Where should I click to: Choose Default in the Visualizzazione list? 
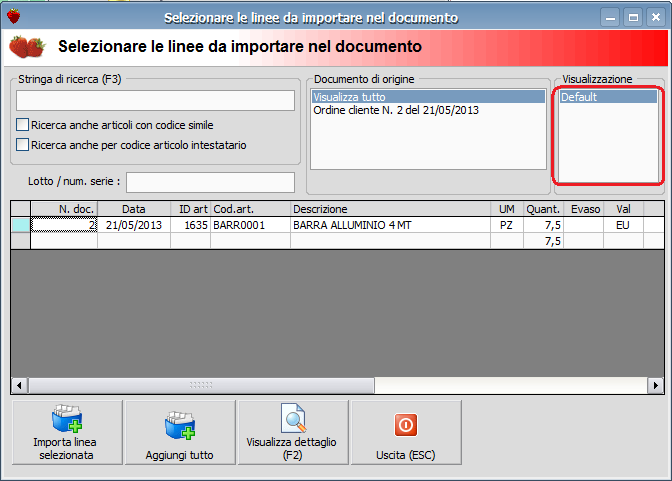coord(608,97)
